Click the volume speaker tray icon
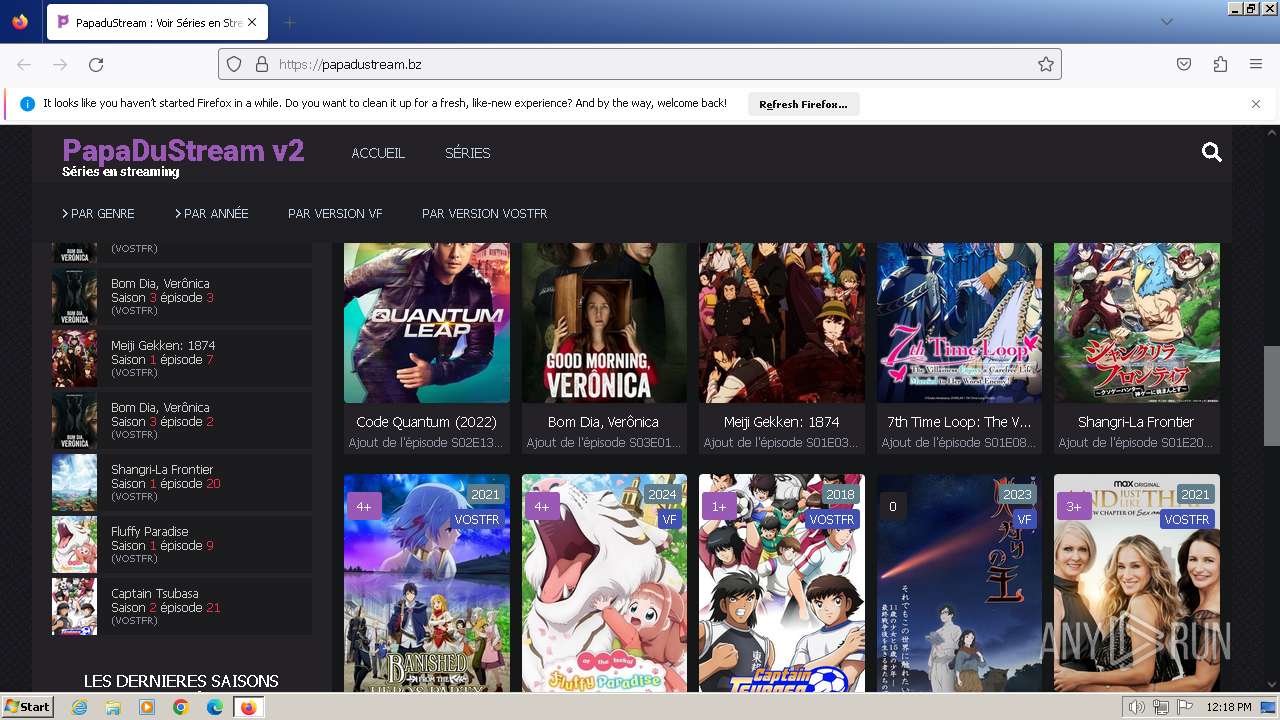1280x720 pixels. (x=1137, y=707)
